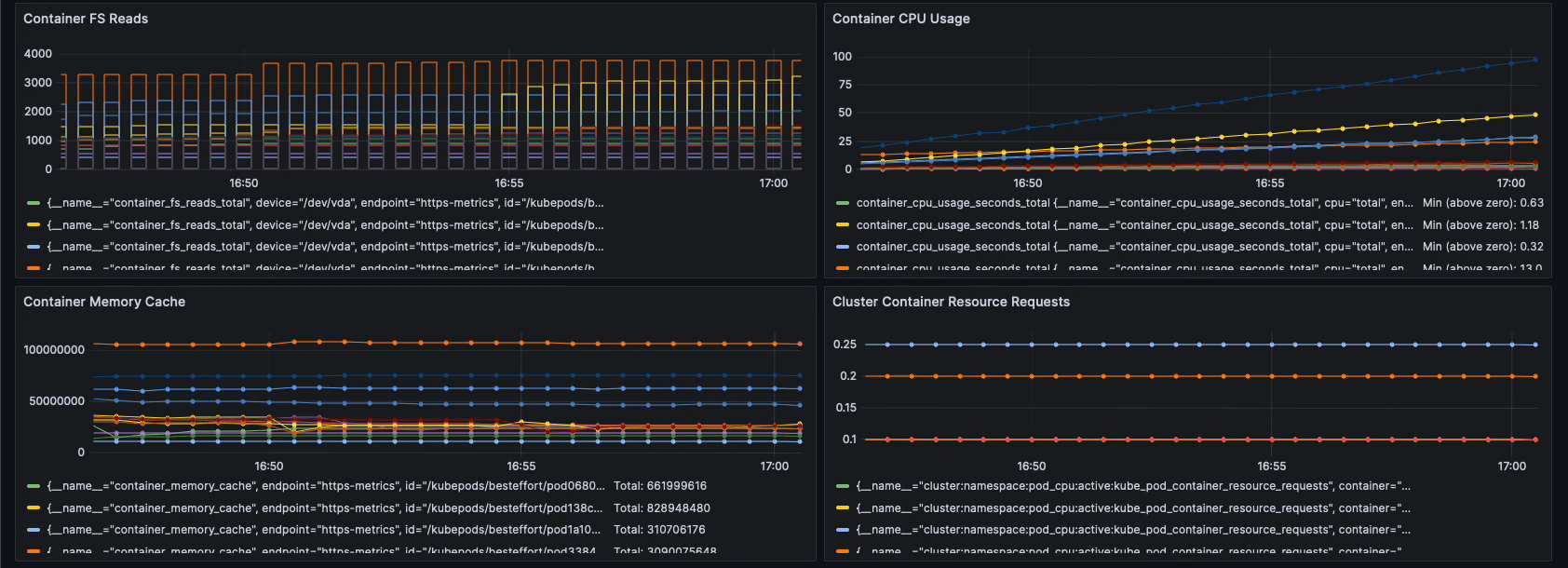Toggle green container_cpu_usage_seconds_total legend series label
Image resolution: width=1568 pixels, height=568 pixels.
pyautogui.click(x=1134, y=203)
